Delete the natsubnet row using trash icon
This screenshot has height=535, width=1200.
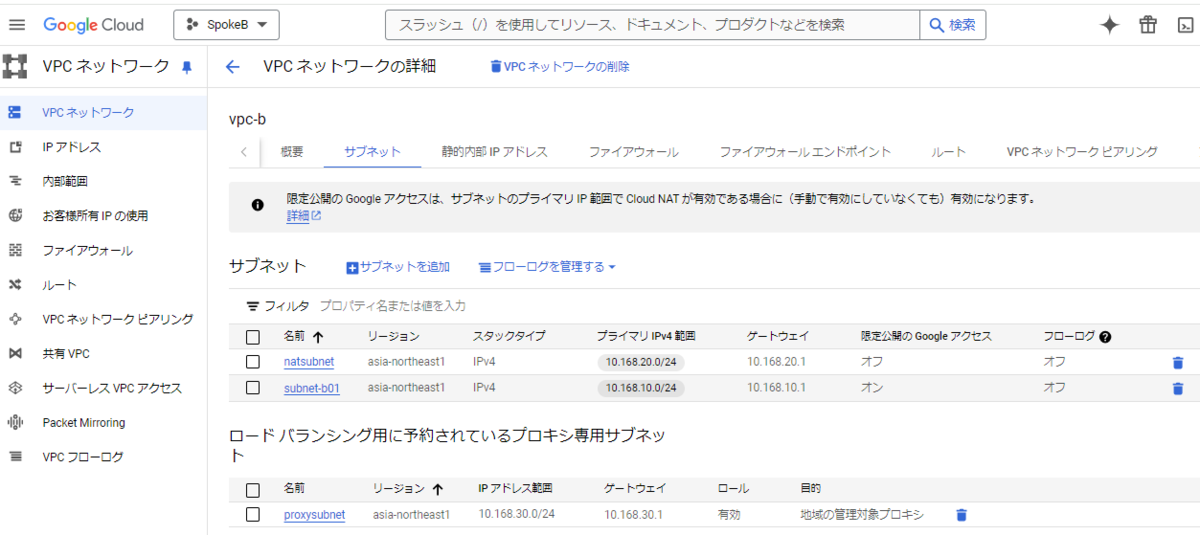pyautogui.click(x=1177, y=362)
